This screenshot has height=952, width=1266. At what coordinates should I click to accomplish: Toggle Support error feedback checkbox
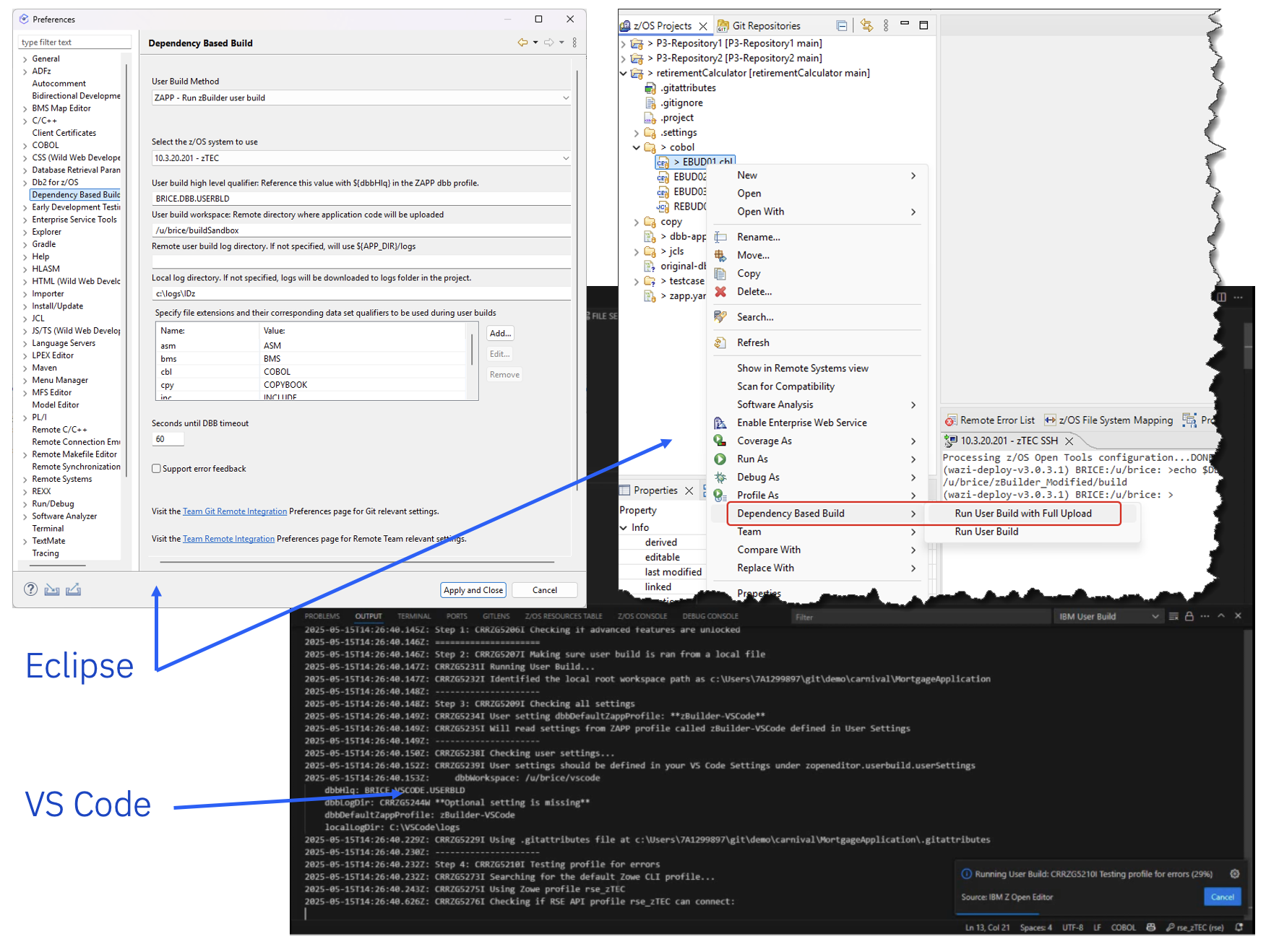tap(156, 469)
